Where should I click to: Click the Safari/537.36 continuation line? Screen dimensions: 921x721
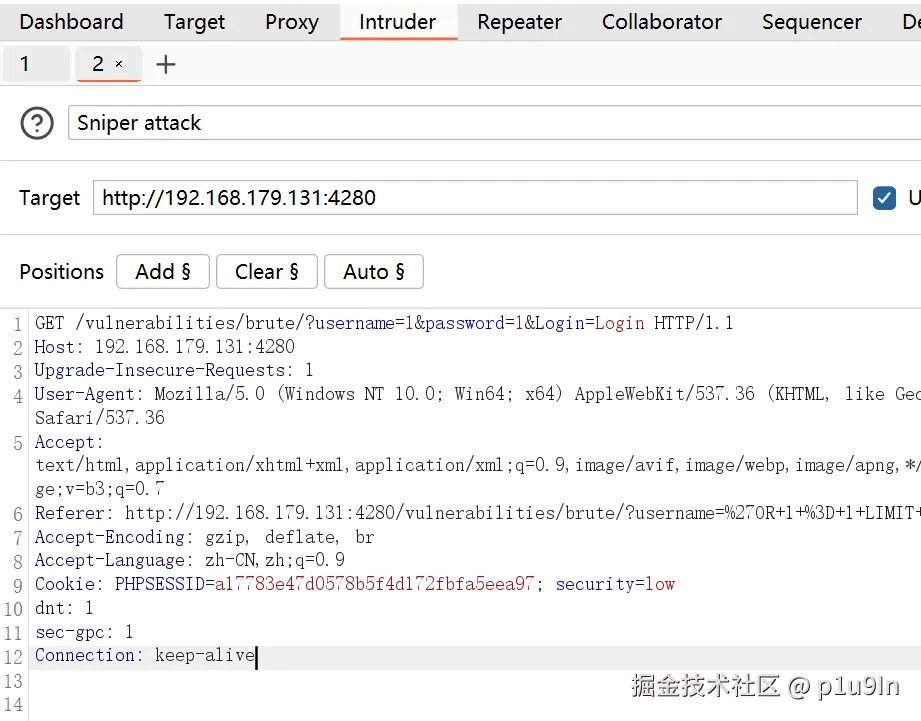(100, 418)
